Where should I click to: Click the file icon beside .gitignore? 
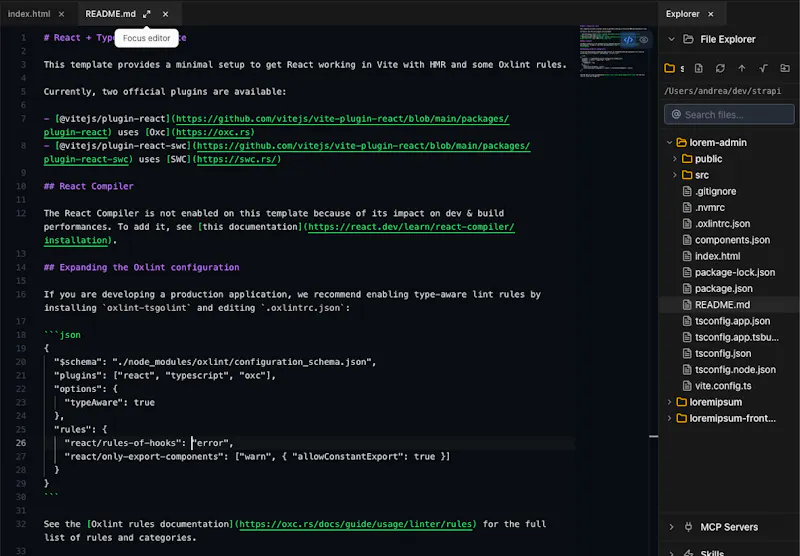pos(687,191)
